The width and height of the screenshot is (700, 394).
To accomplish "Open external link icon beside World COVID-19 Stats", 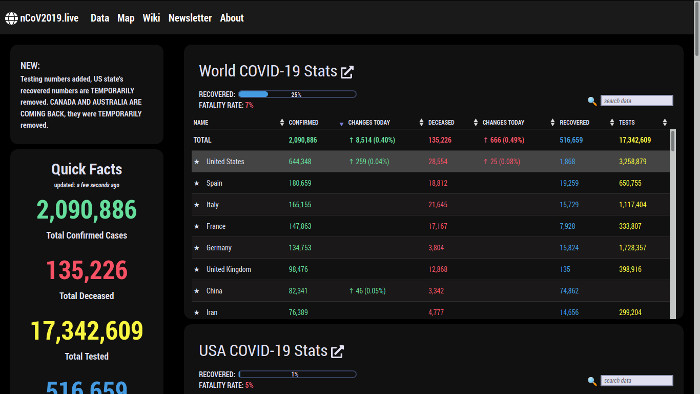I will coord(347,72).
